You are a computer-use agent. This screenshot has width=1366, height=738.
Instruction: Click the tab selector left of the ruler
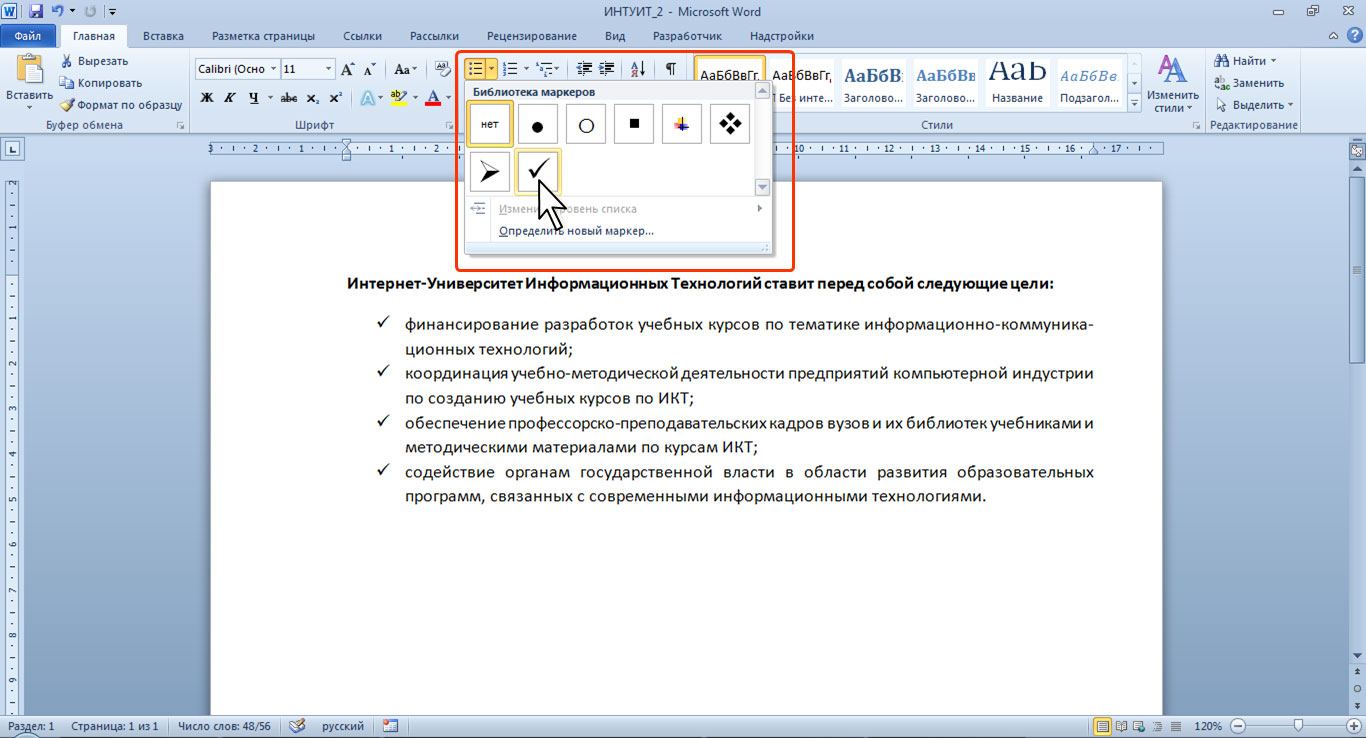point(14,150)
